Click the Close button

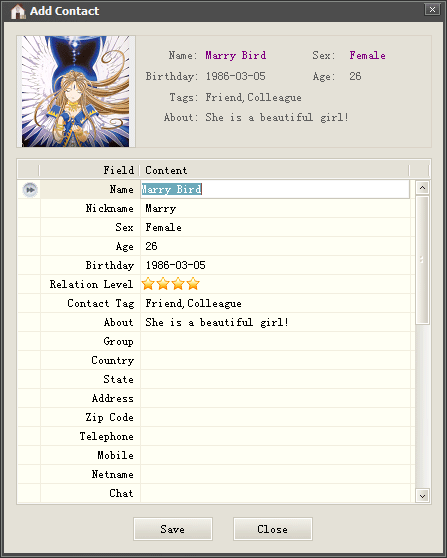click(x=273, y=529)
